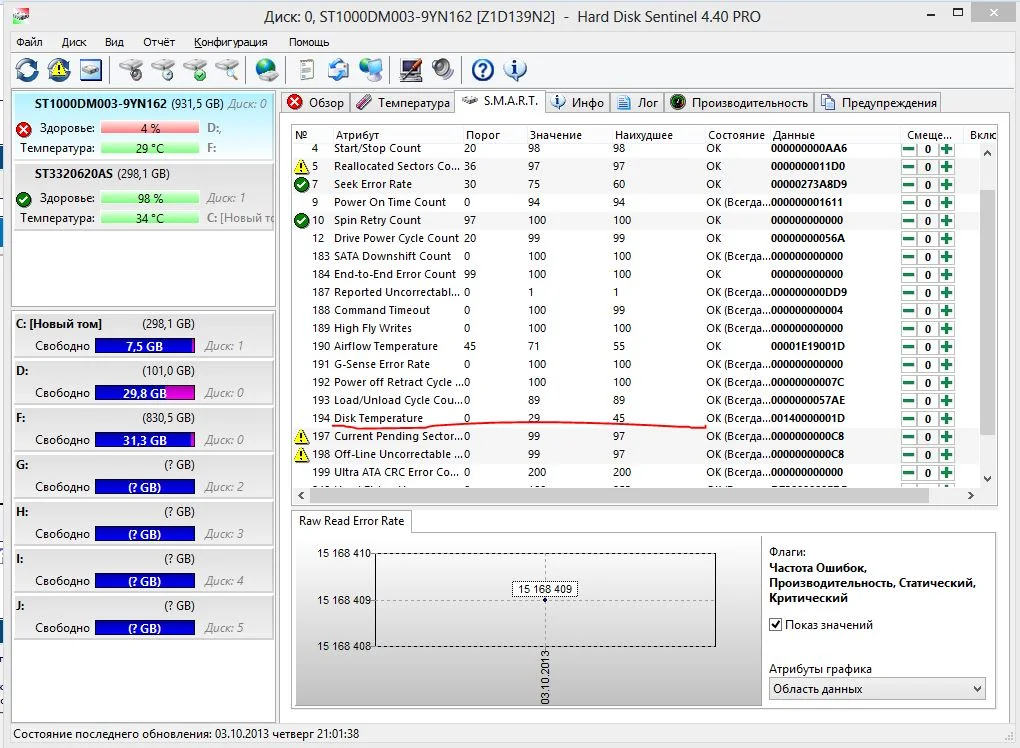The image size is (1020, 748).
Task: Decrease offset with minus for Seek Error Rate
Action: tap(908, 185)
